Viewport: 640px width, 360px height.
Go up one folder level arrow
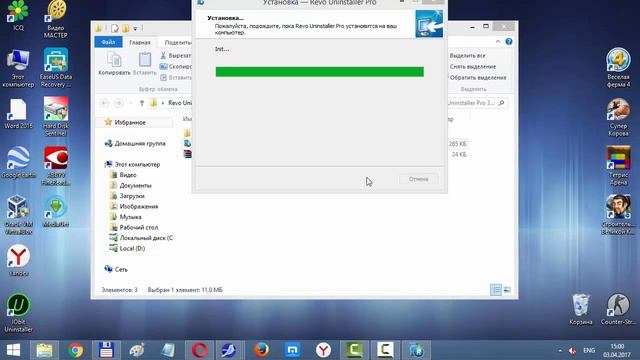[x=142, y=103]
